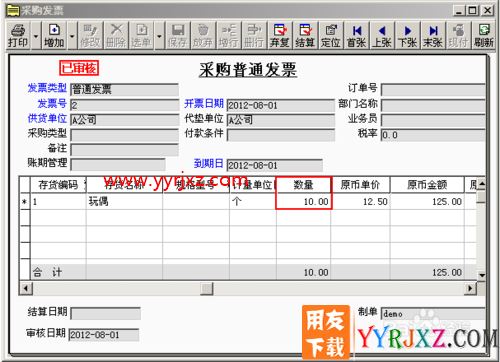This screenshot has width=500, height=362.
Task: Go to first record with 首张
Action: pyautogui.click(x=356, y=35)
